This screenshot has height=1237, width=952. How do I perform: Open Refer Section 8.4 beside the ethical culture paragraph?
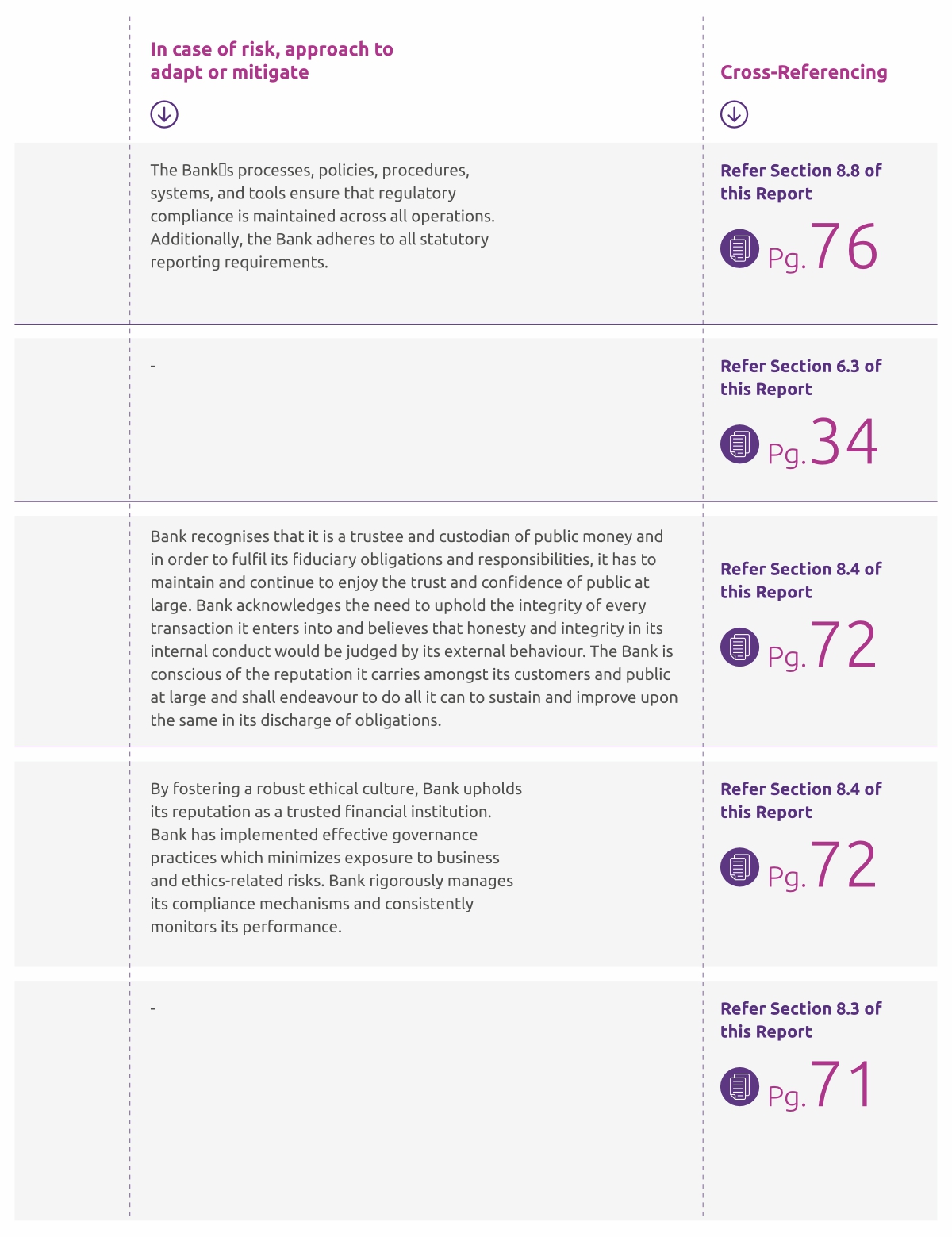click(x=800, y=800)
